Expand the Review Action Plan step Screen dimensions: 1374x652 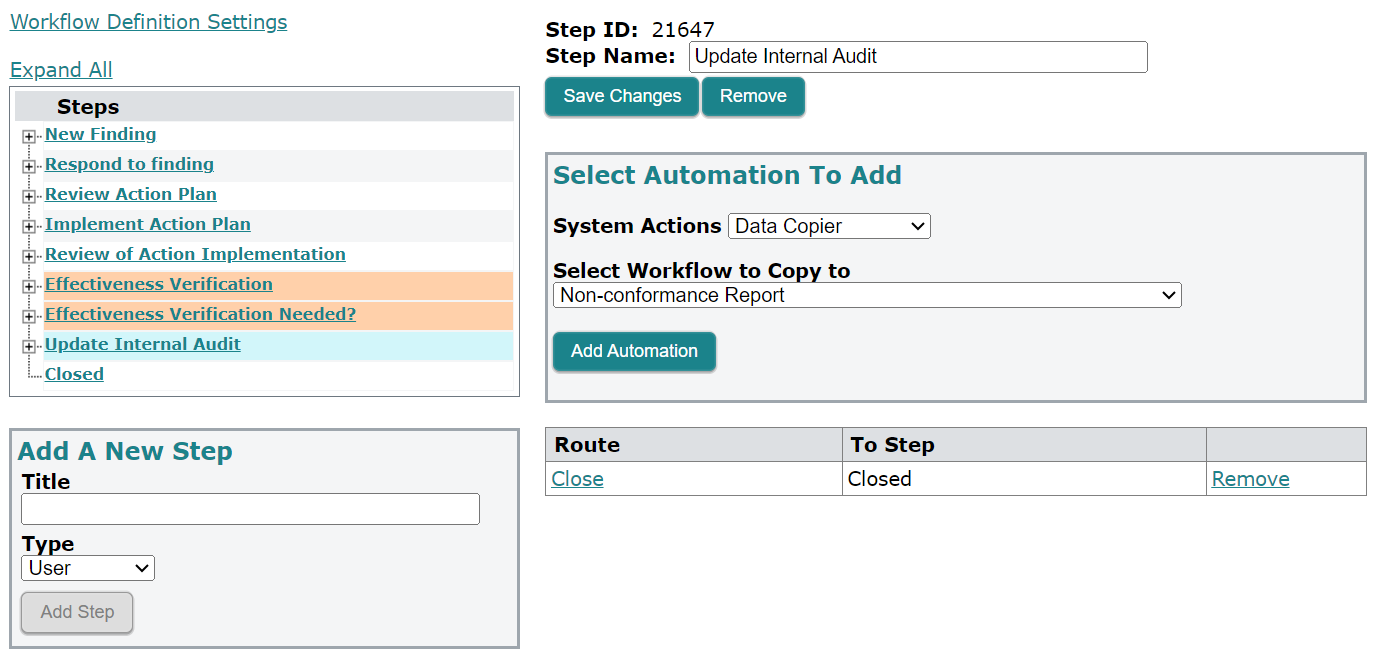pyautogui.click(x=29, y=195)
